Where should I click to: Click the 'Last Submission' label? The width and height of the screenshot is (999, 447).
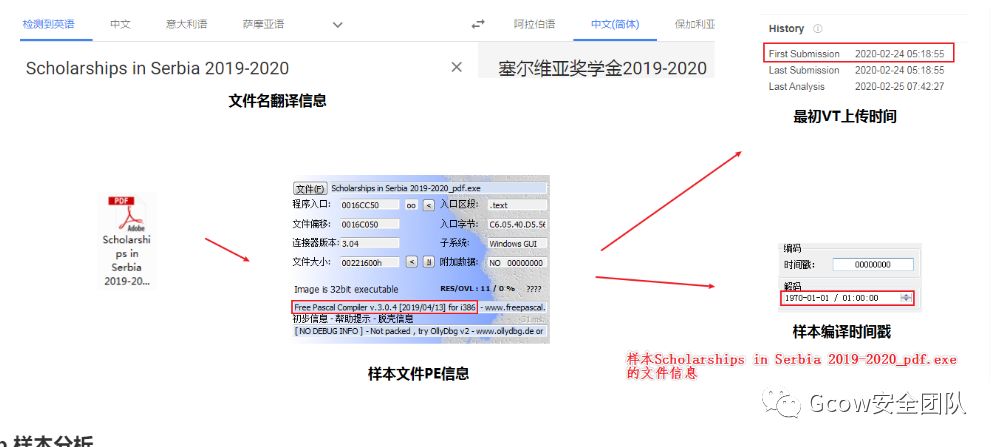804,70
